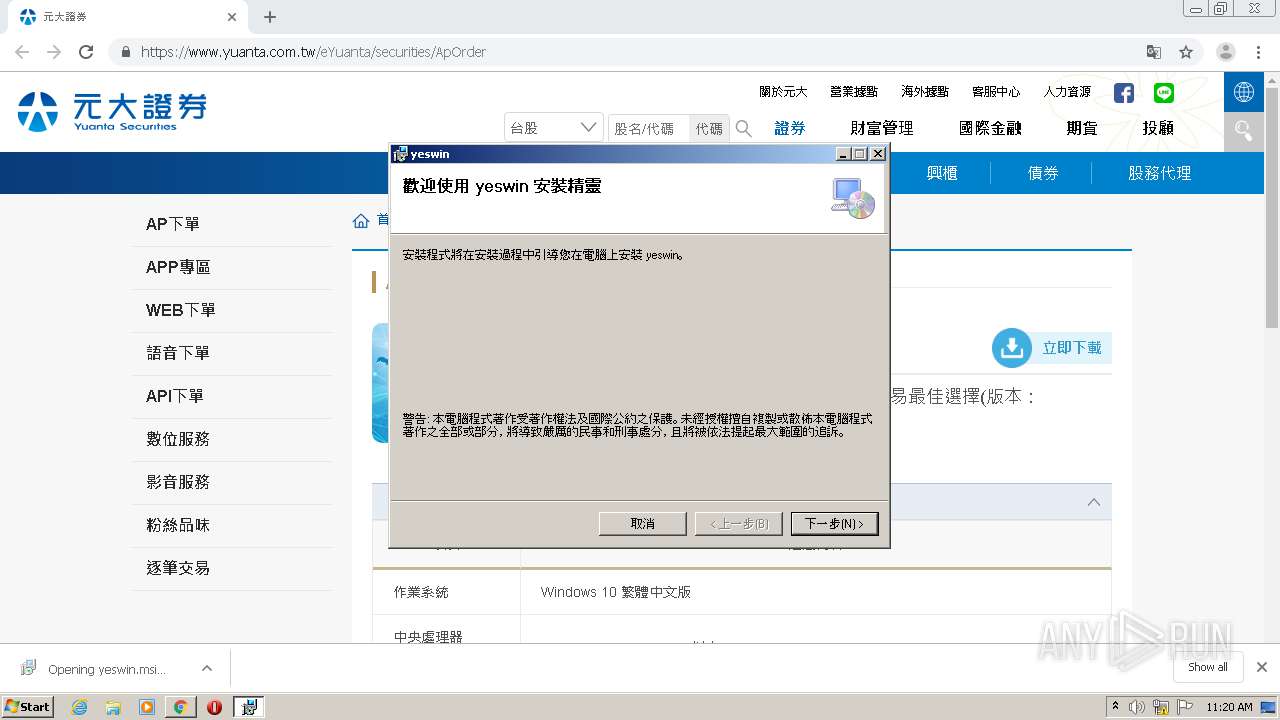
Task: Open Yuanta's LINE icon
Action: click(1164, 93)
